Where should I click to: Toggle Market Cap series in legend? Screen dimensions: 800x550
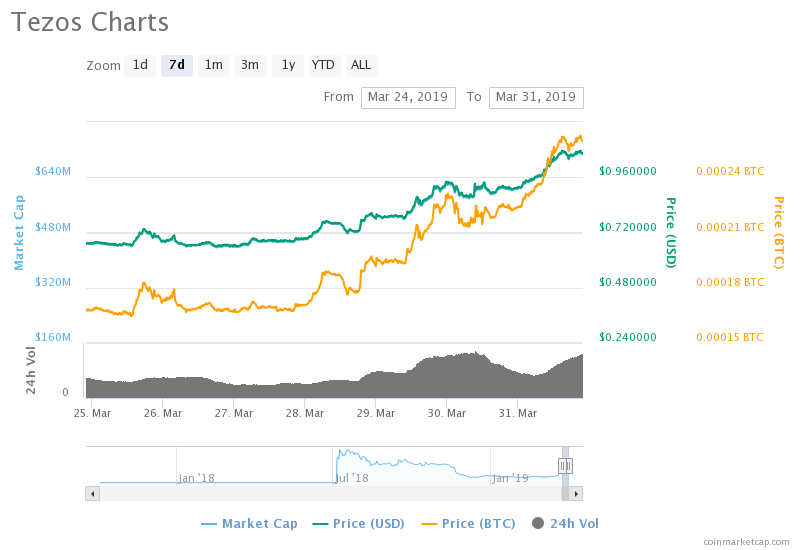tap(259, 523)
